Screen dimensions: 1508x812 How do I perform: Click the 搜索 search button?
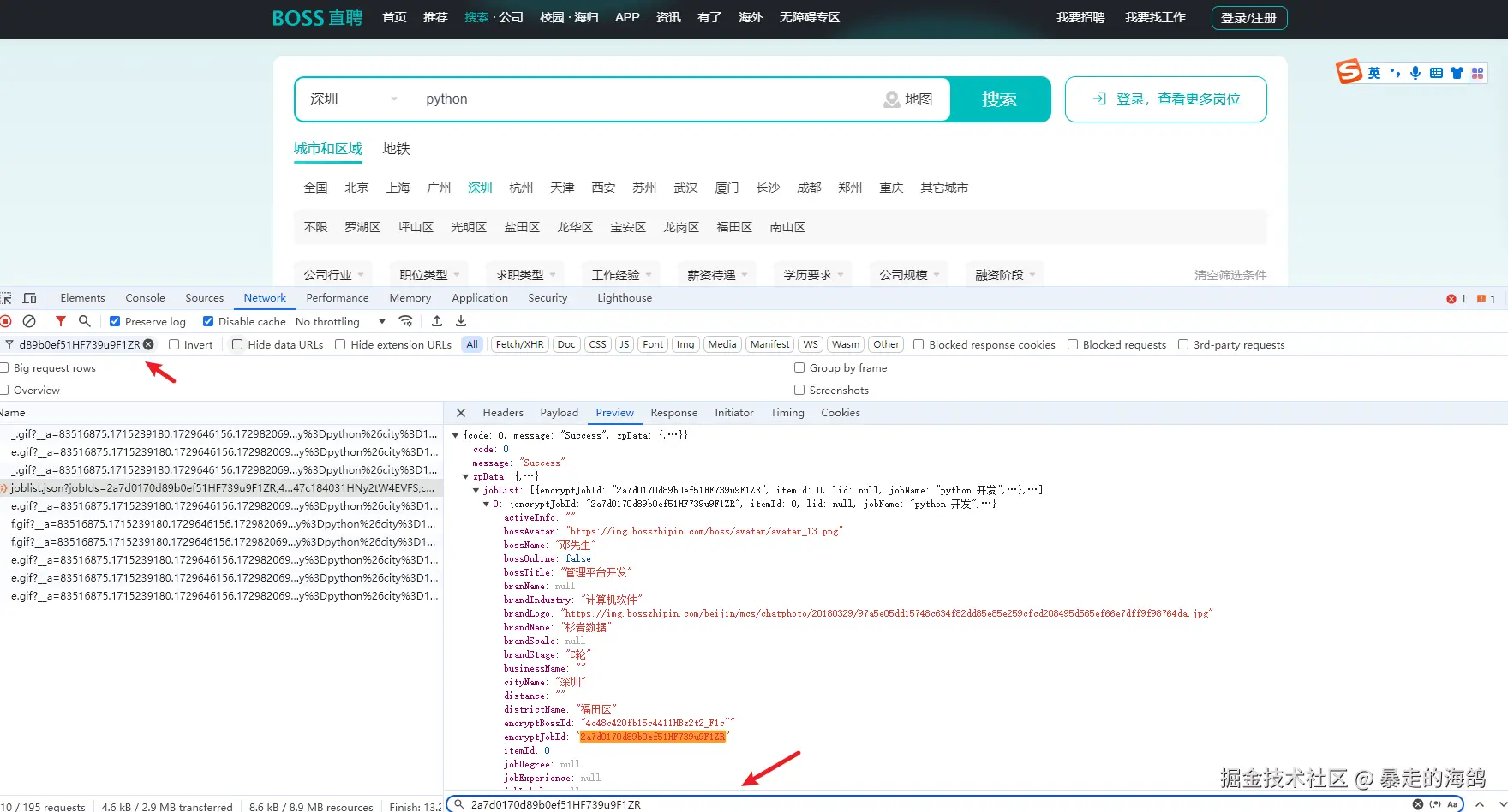1000,99
